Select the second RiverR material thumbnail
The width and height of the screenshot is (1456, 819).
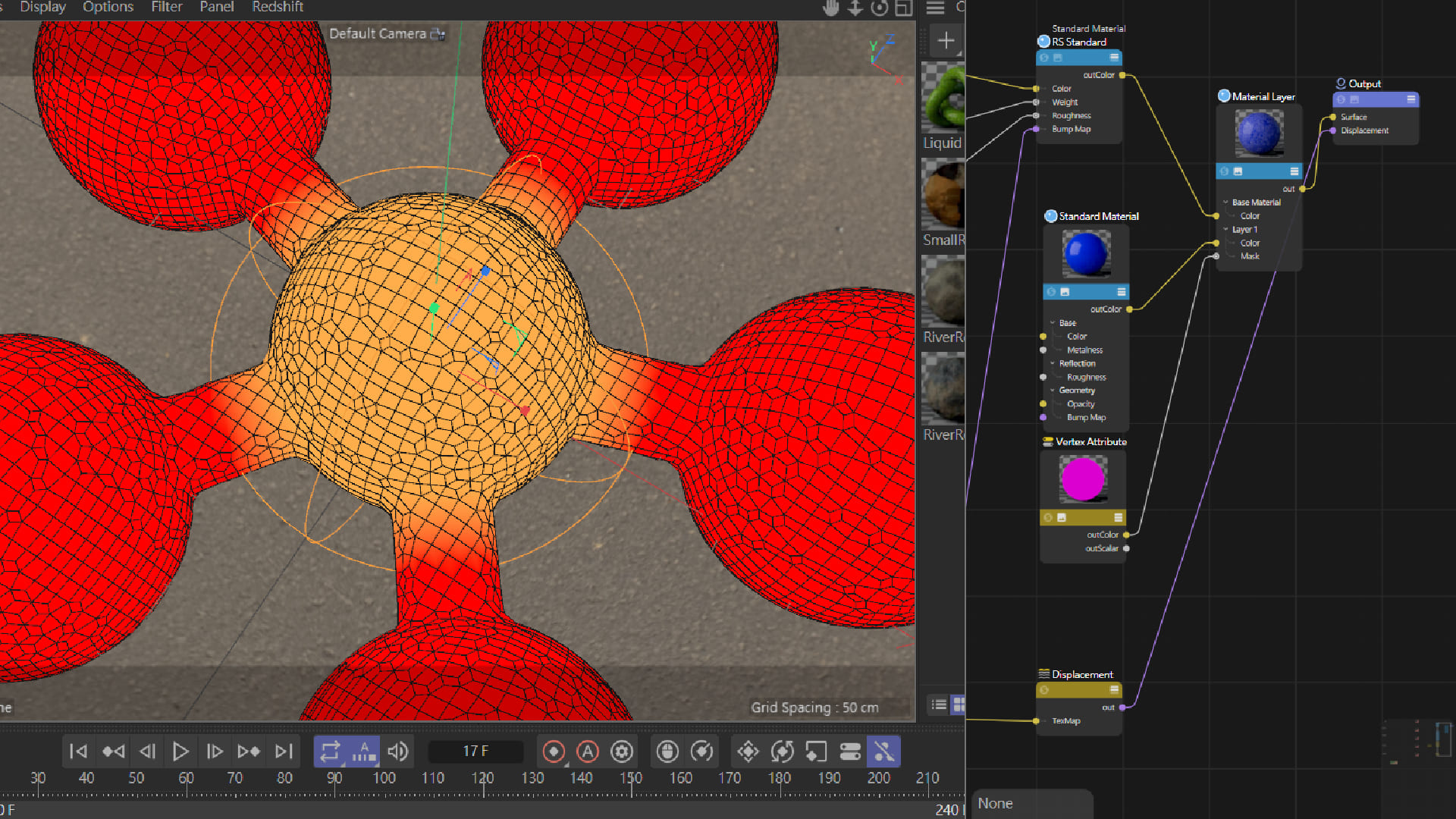(x=943, y=389)
